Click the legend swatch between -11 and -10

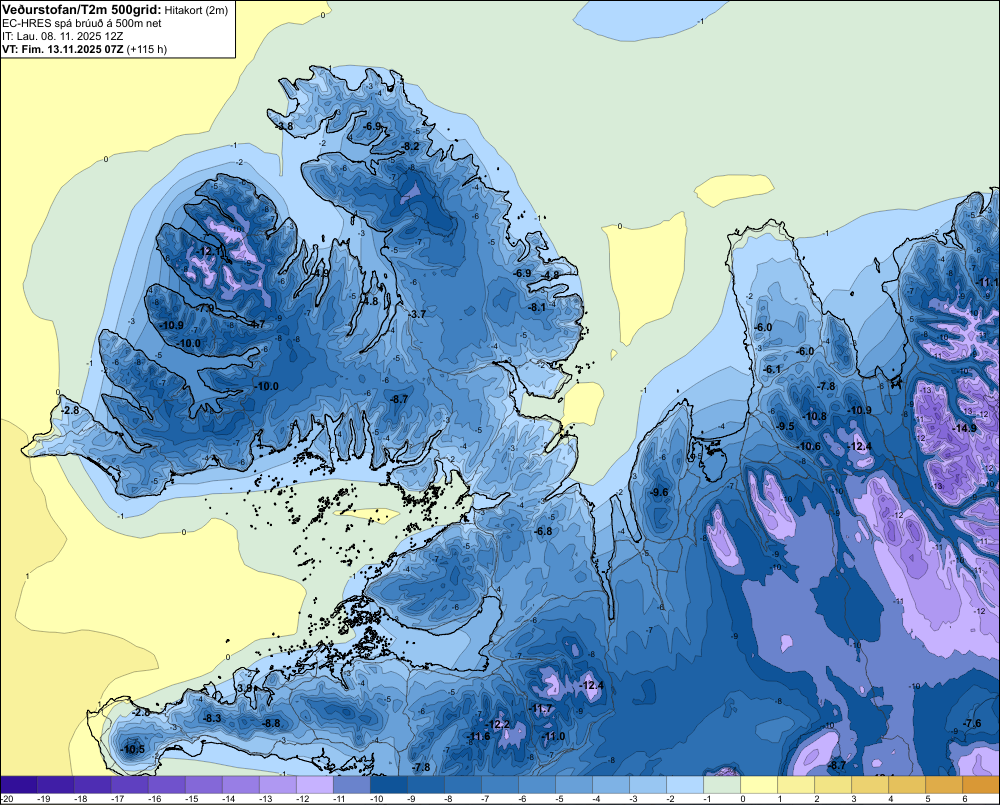[x=352, y=785]
